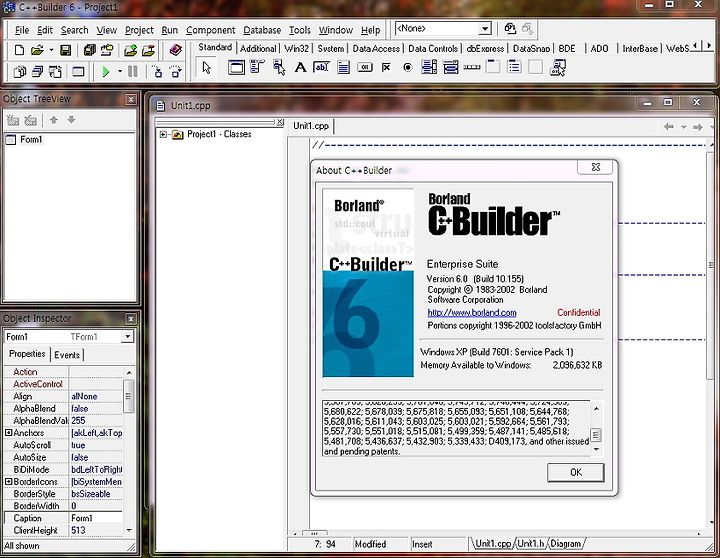Select the Edit box component icon
Image resolution: width=720 pixels, height=558 pixels.
pyautogui.click(x=321, y=68)
